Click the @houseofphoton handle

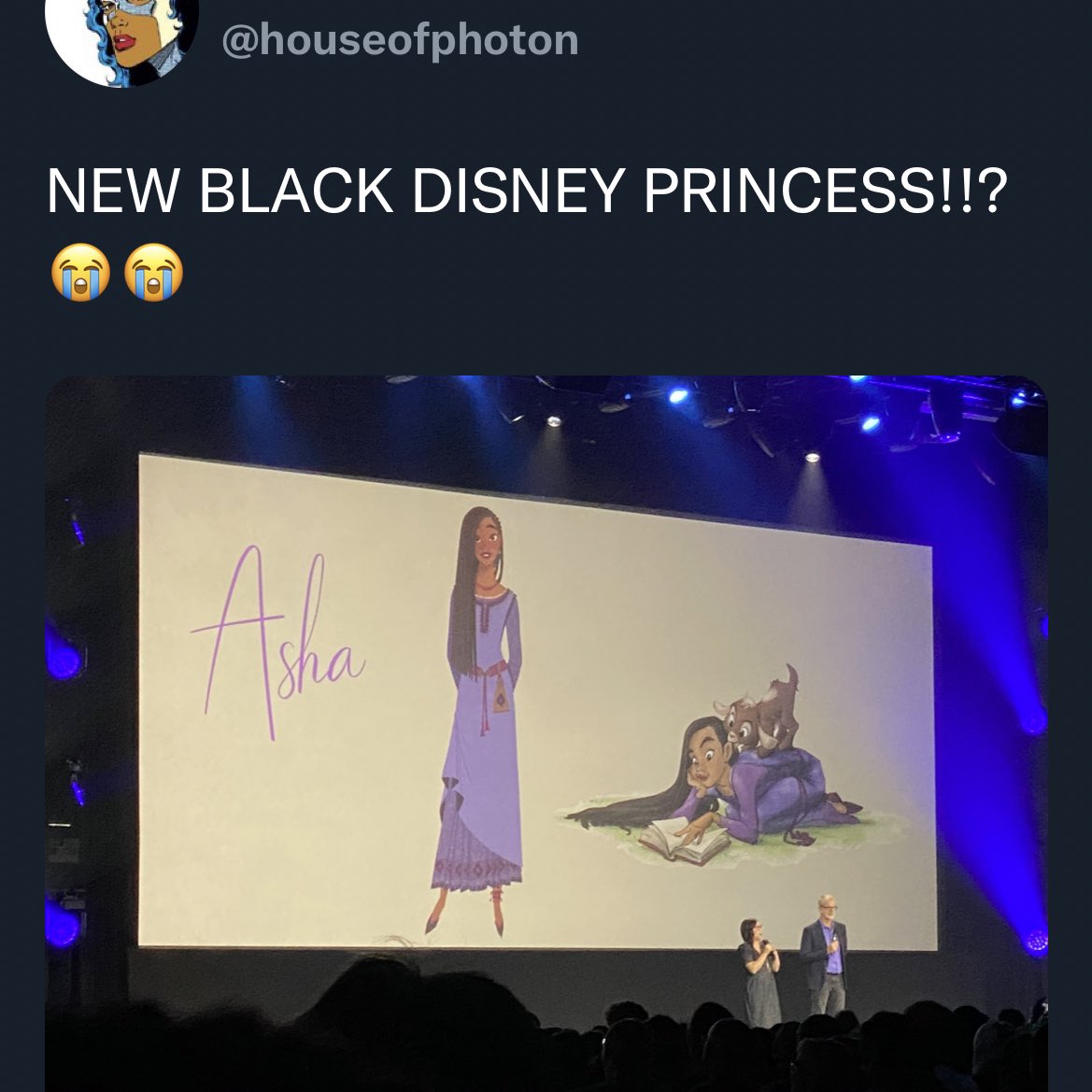[400, 40]
